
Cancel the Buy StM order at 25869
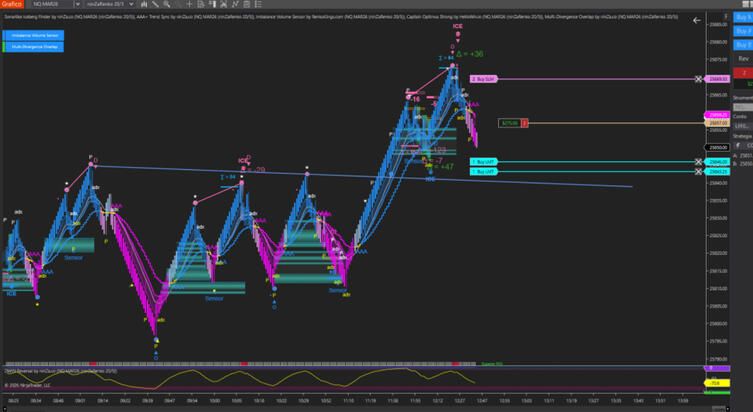pyautogui.click(x=699, y=79)
